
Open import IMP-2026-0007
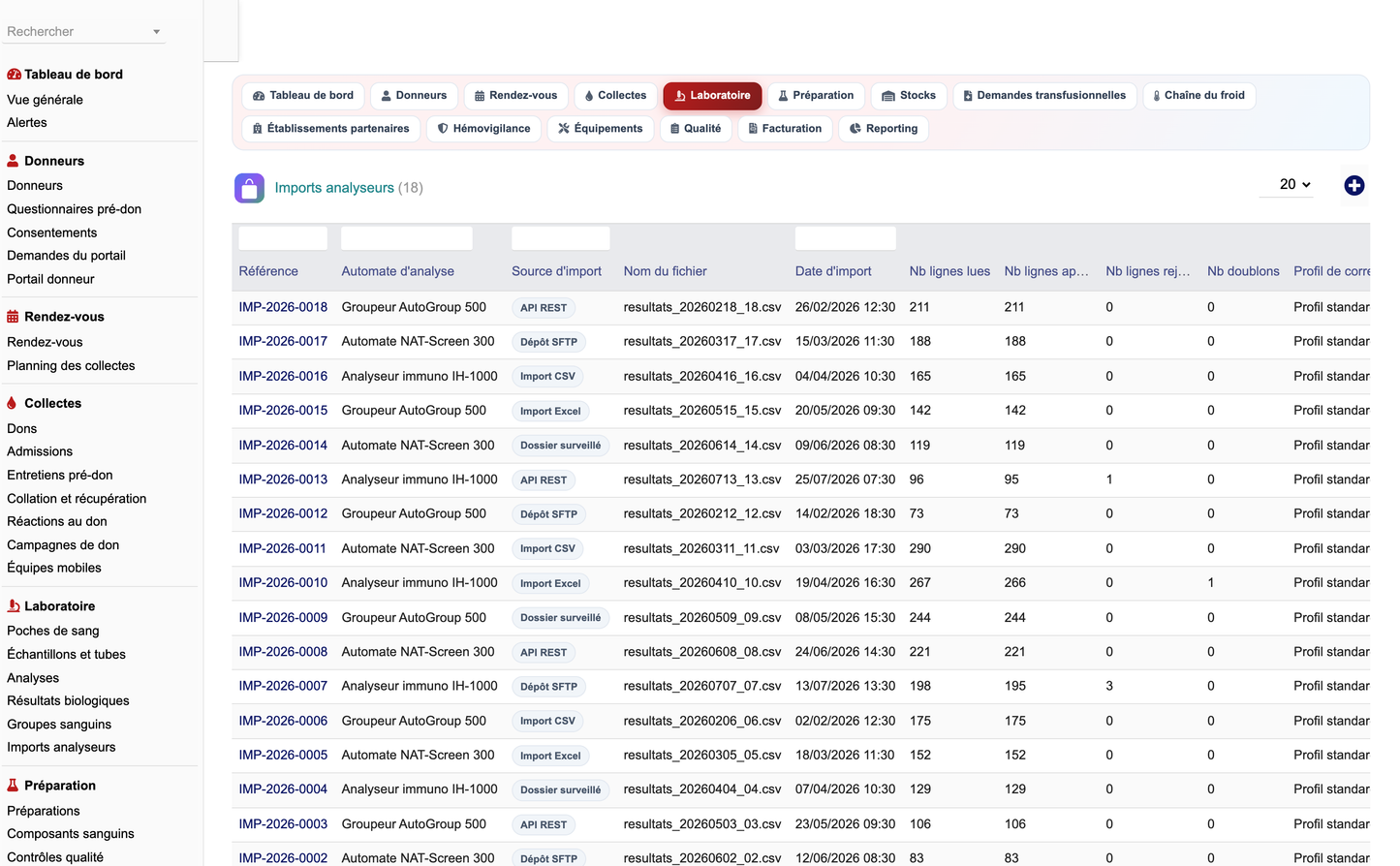coord(283,686)
